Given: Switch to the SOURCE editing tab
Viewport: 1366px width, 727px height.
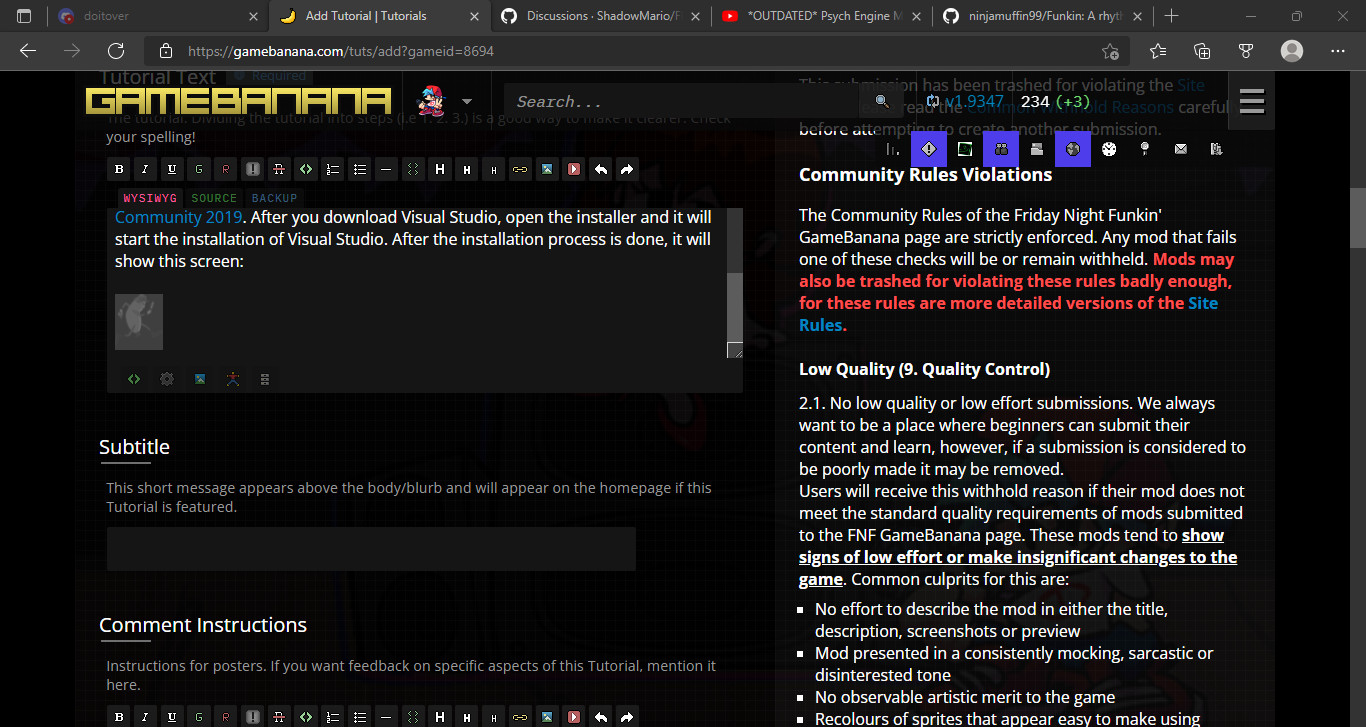Looking at the screenshot, I should (213, 197).
